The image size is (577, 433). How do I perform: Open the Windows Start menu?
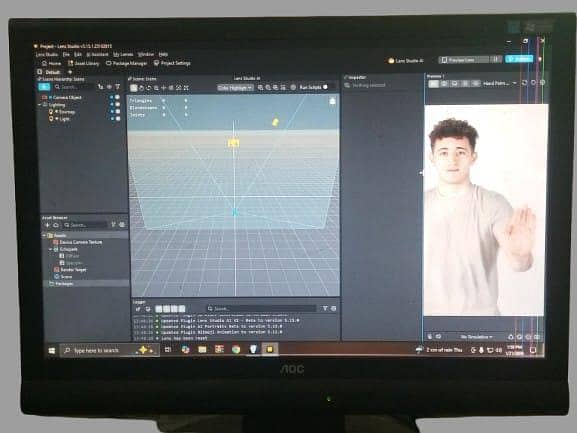52,351
